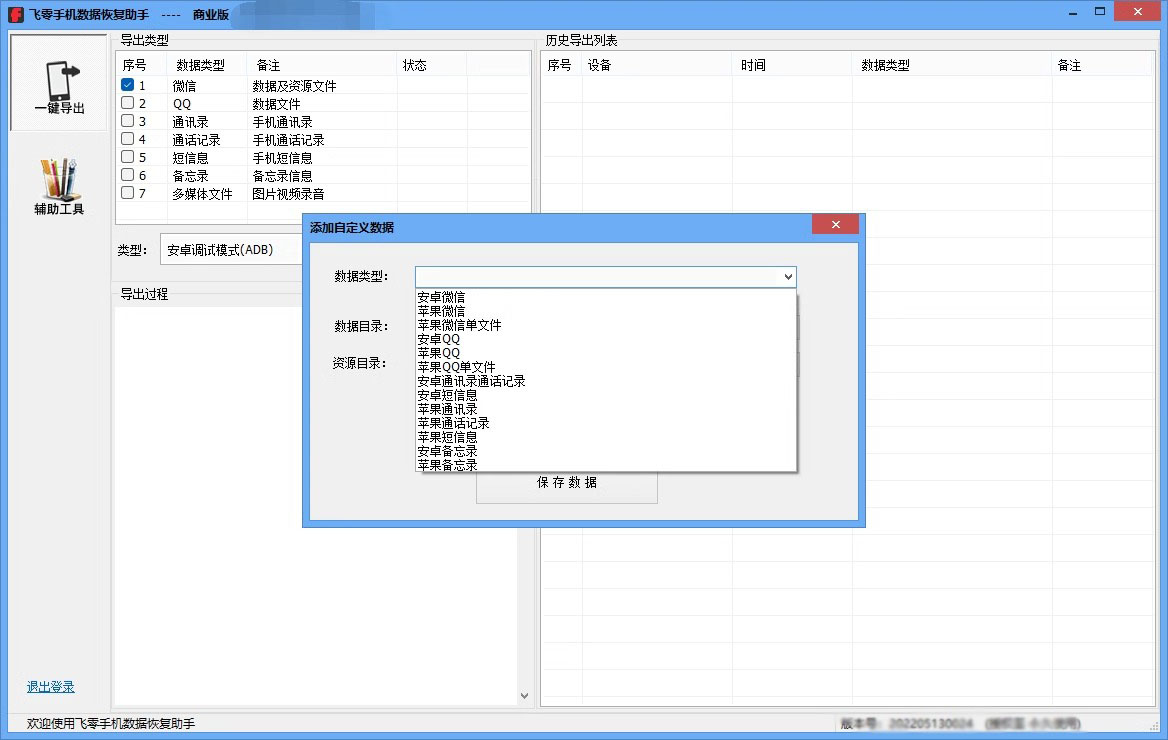Maximize the main application window
Image resolution: width=1168 pixels, height=740 pixels.
point(1099,12)
